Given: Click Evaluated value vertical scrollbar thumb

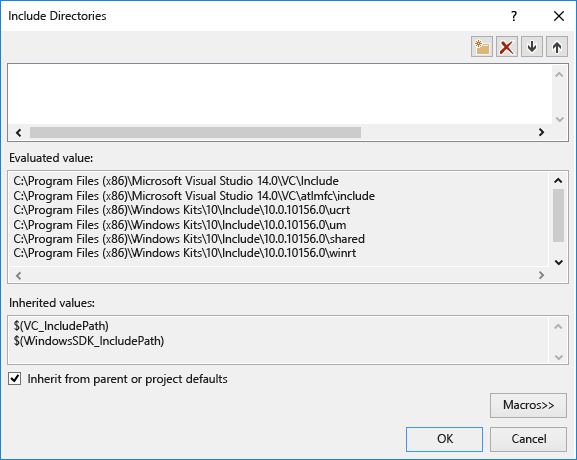Looking at the screenshot, I should 558,216.
